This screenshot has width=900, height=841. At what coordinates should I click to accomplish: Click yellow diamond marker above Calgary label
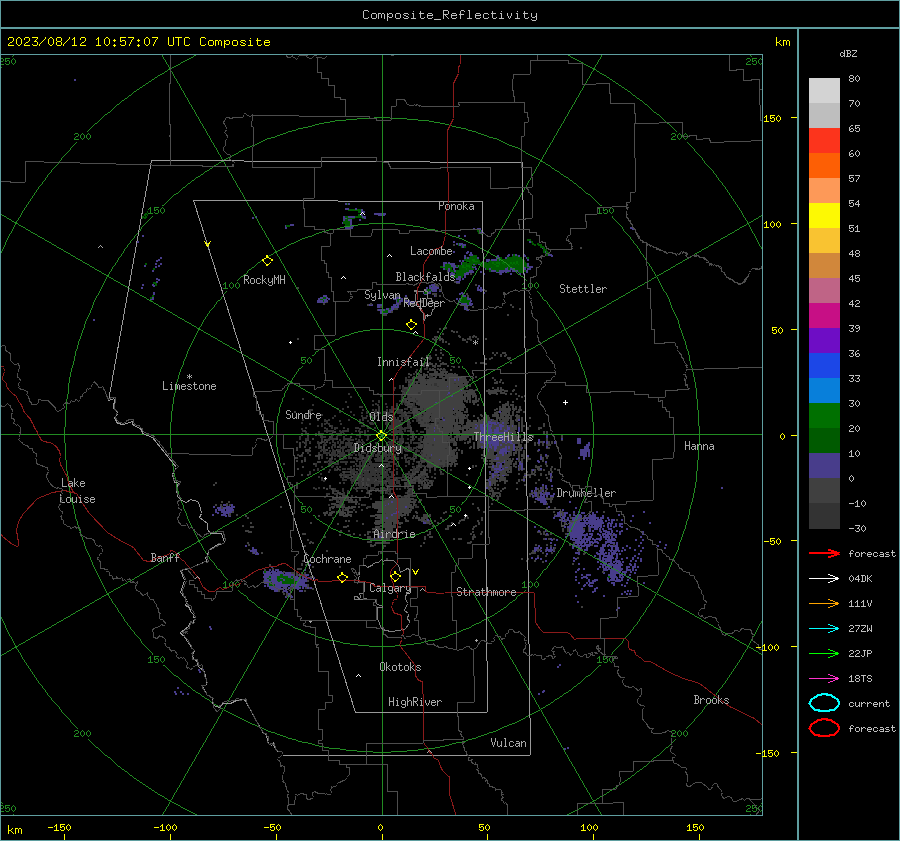click(x=395, y=576)
